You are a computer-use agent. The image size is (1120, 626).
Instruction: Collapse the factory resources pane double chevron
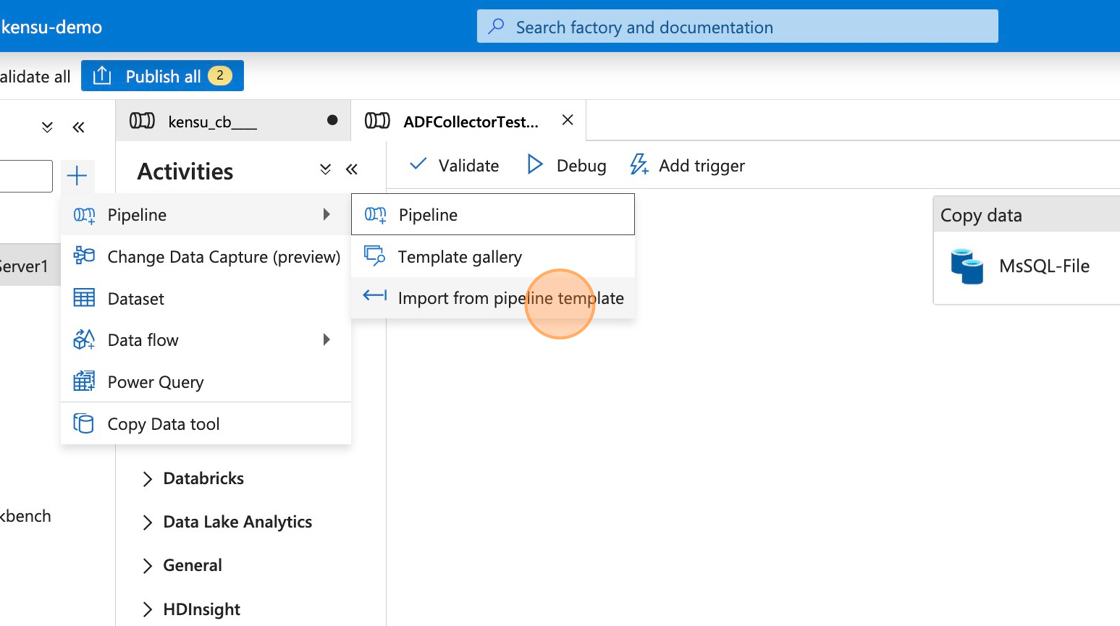point(79,127)
